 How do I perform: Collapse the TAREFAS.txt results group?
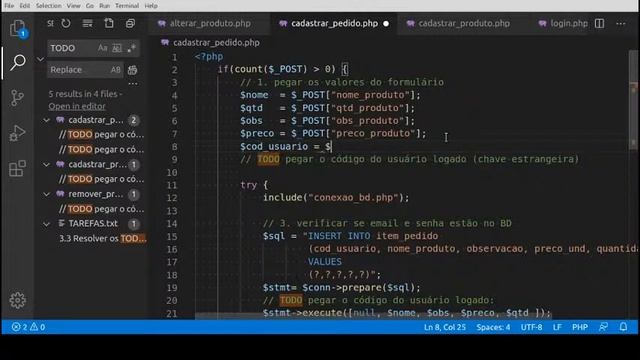47,224
